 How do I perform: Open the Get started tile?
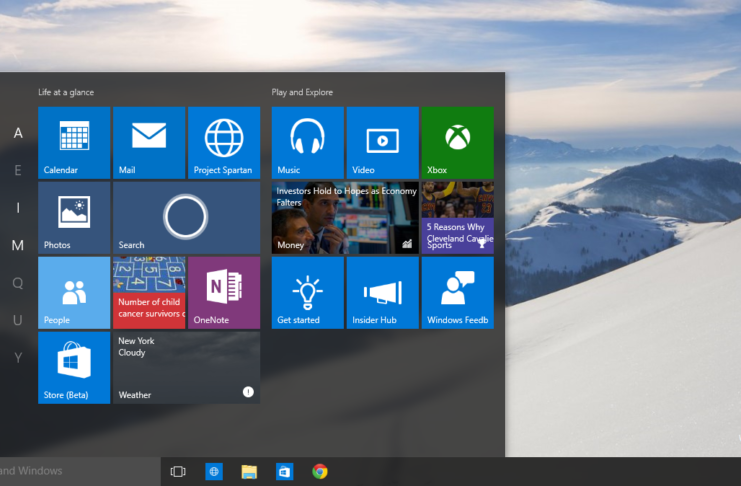pos(307,292)
